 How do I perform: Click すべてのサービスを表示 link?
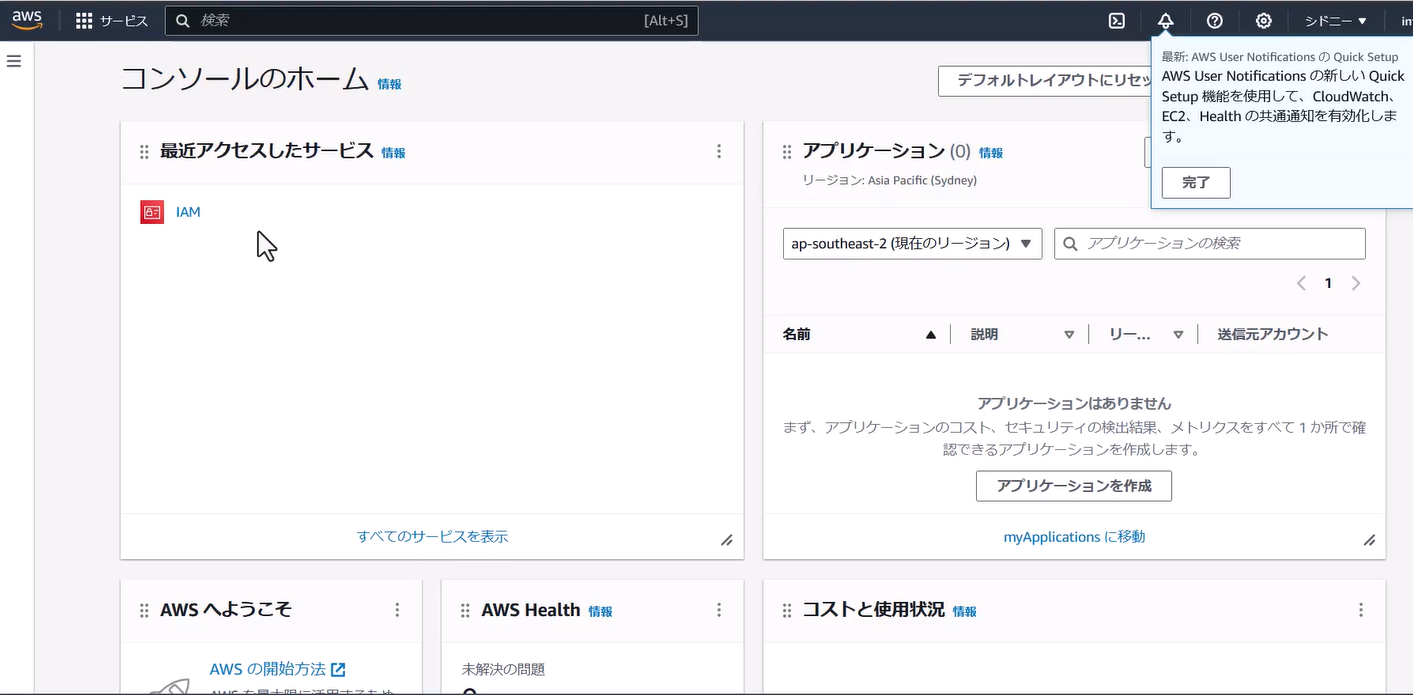click(432, 536)
